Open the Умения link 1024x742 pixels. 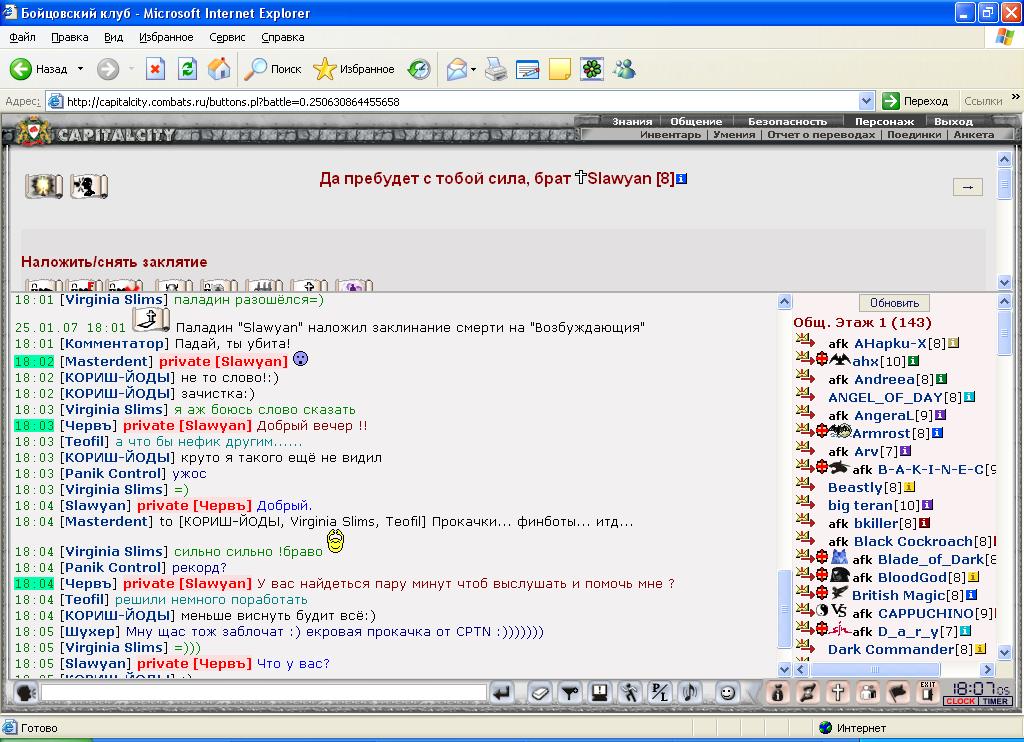point(734,135)
